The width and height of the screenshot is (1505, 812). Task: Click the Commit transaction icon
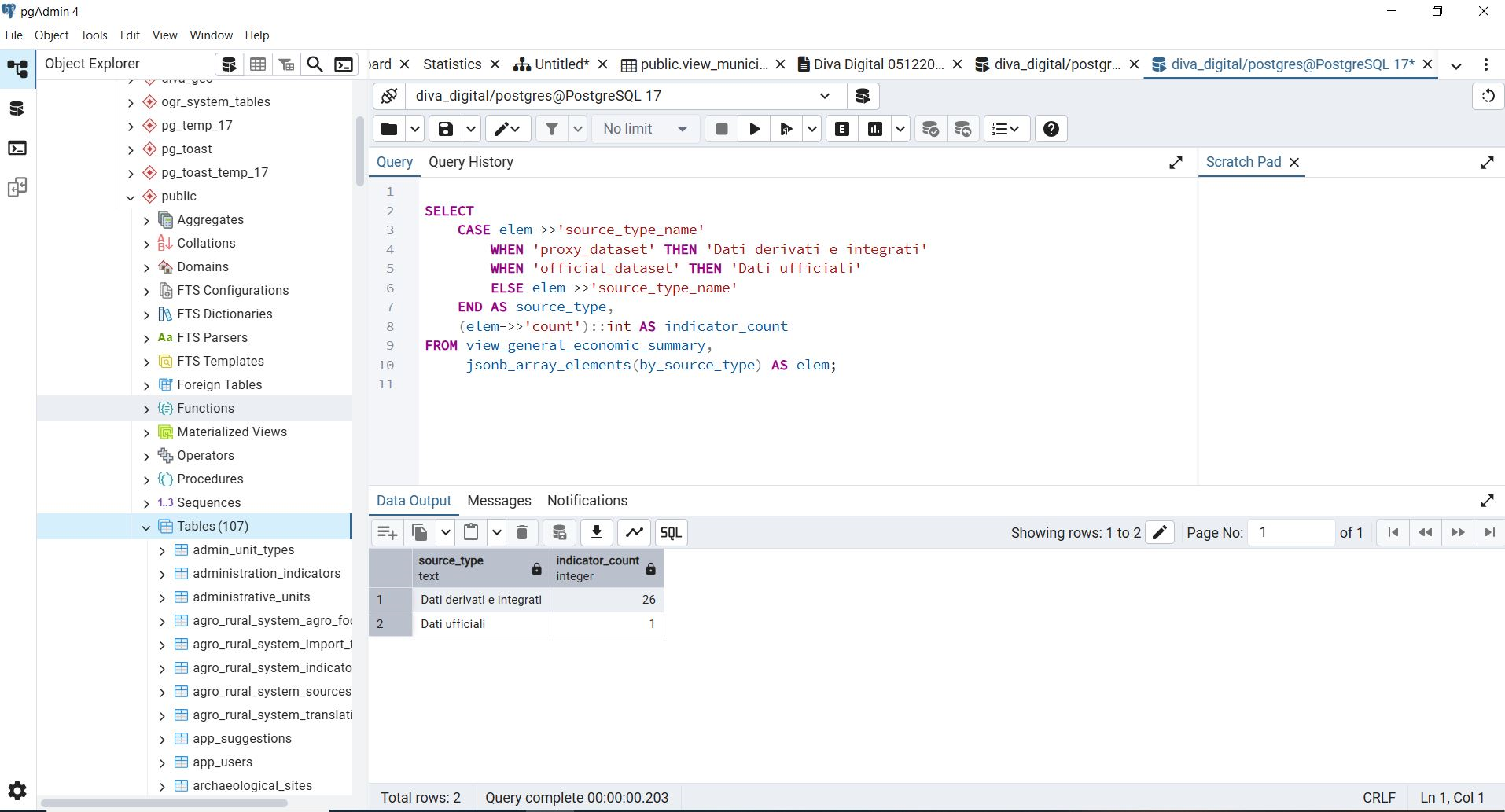(930, 129)
